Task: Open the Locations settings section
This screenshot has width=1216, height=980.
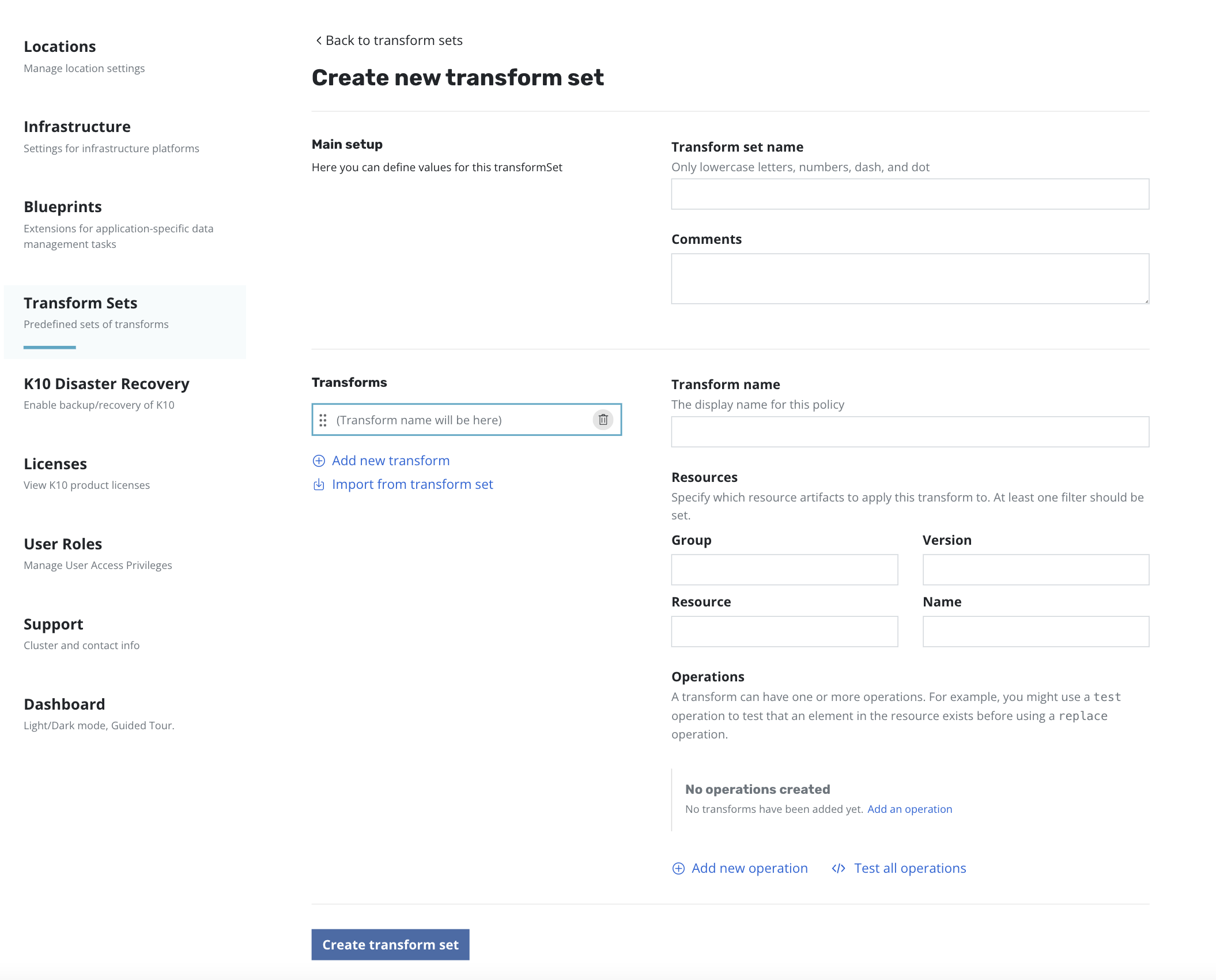Action: (x=60, y=47)
